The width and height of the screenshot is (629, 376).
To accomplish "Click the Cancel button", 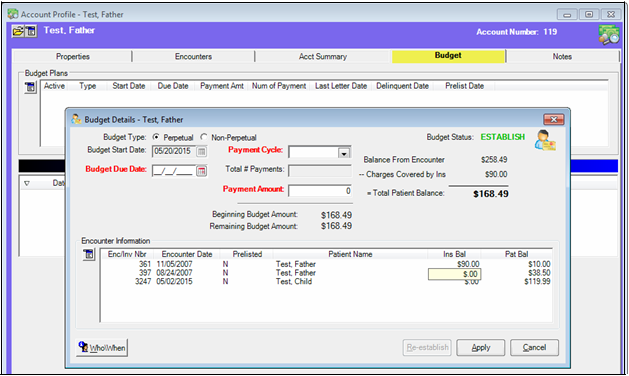I will pyautogui.click(x=534, y=348).
